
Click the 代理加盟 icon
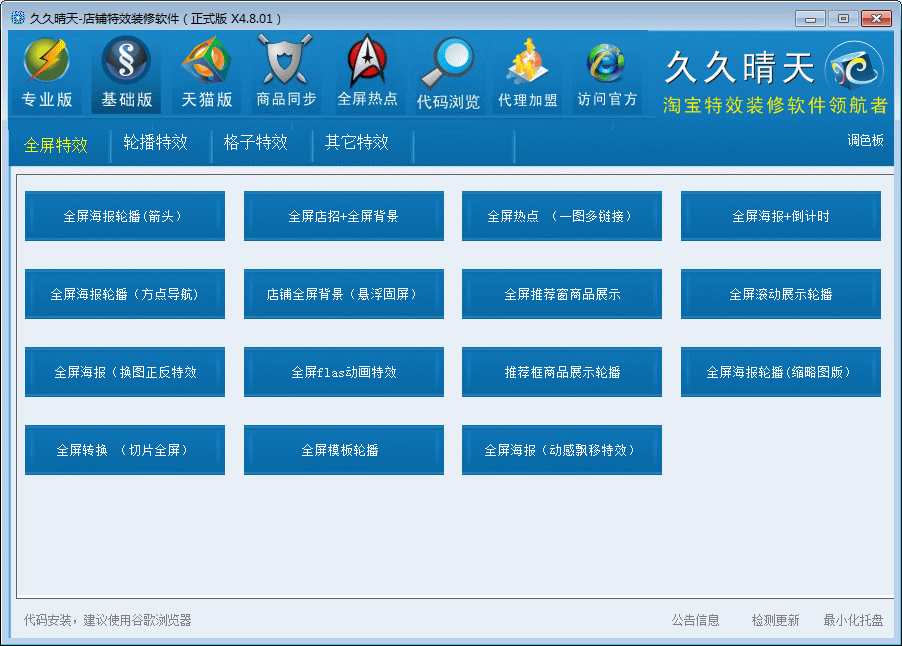coord(527,62)
